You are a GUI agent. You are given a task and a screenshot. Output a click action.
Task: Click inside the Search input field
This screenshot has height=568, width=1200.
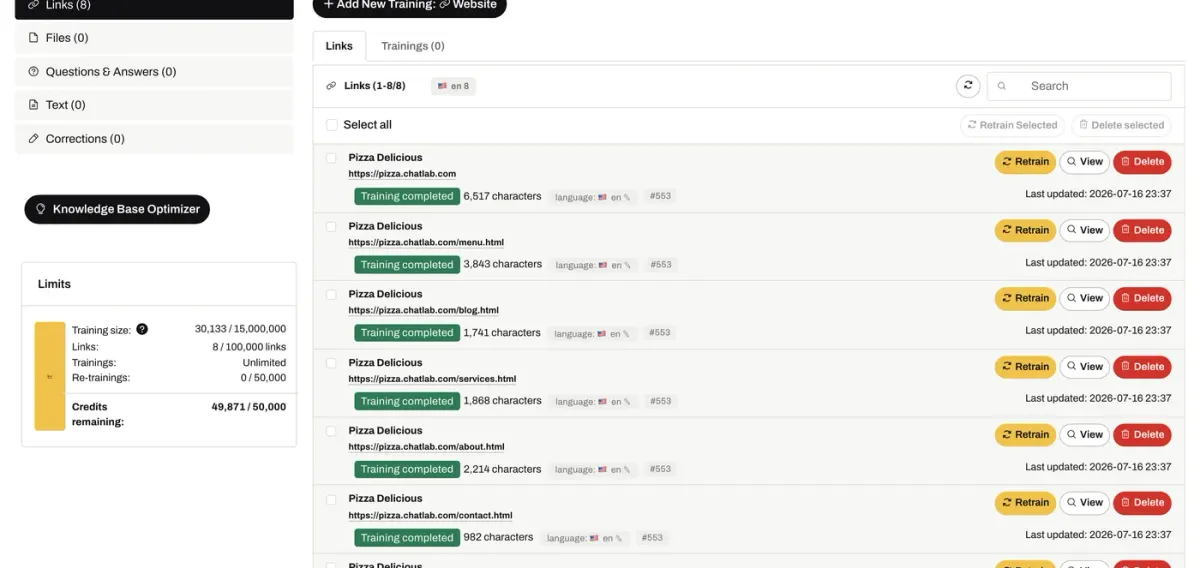[1079, 86]
